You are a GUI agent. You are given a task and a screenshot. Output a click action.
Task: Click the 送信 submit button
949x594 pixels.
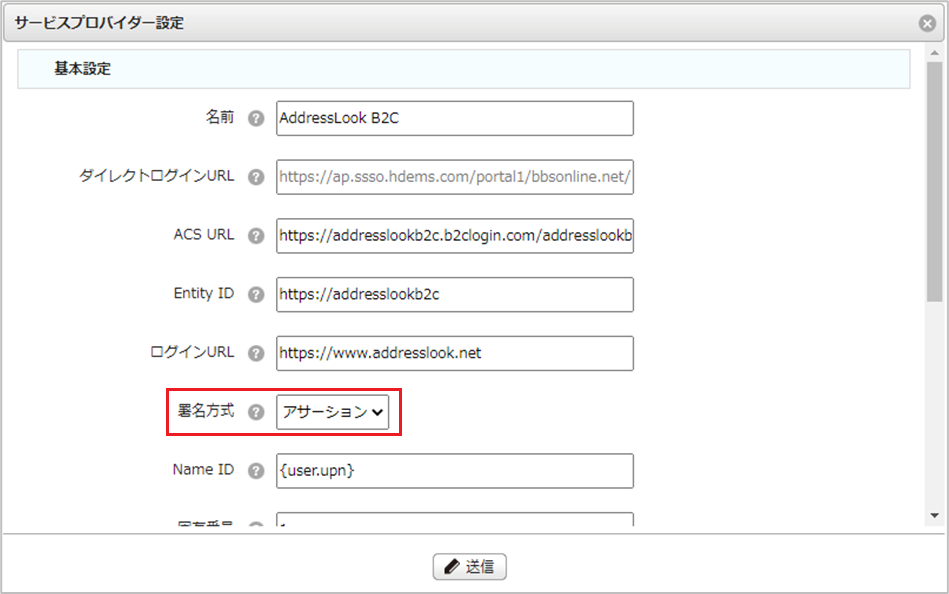[x=470, y=567]
